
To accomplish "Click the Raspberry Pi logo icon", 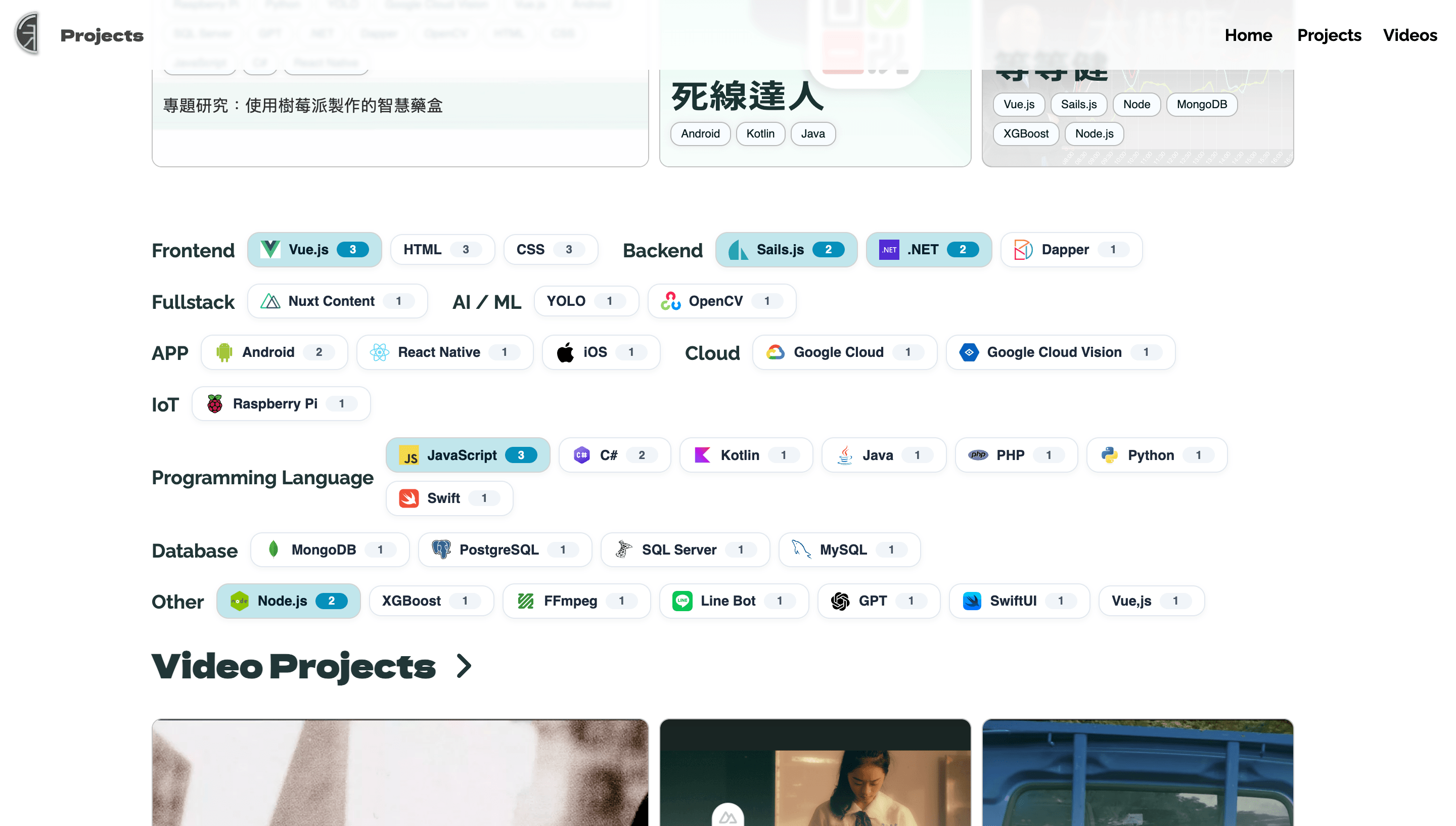I will click(214, 404).
